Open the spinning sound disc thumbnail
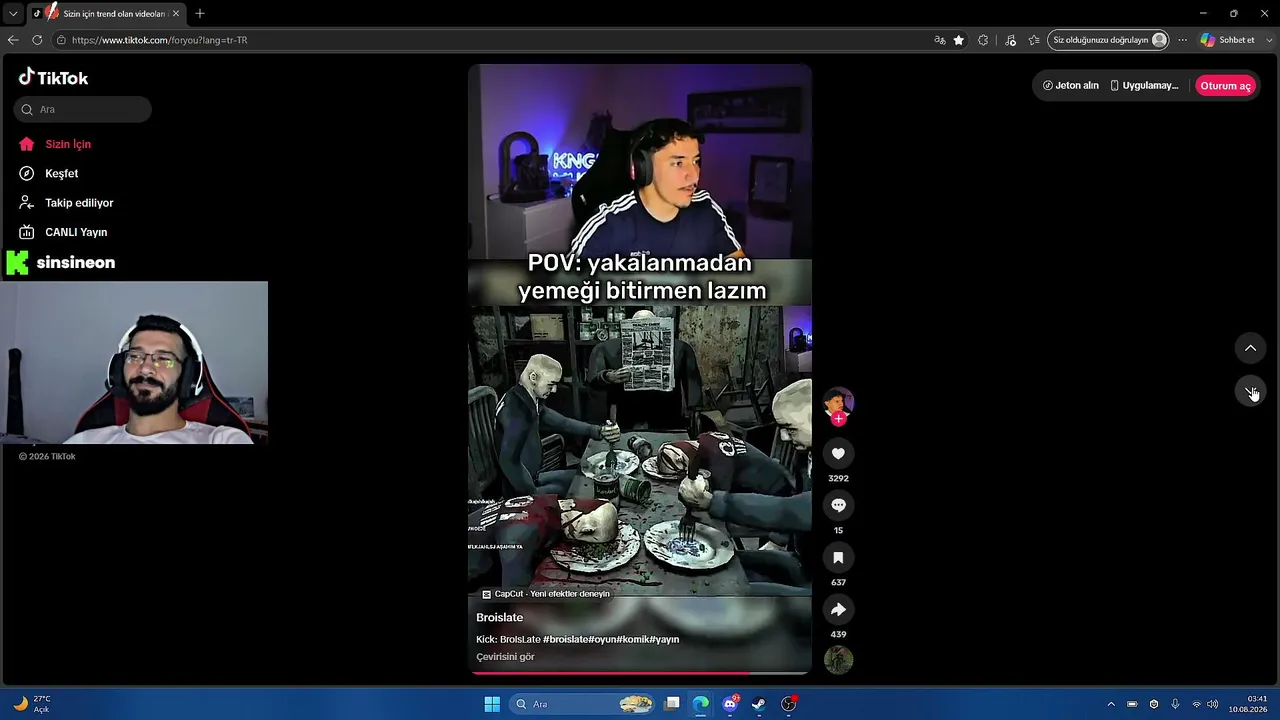Screen dimensions: 1280x720 coord(838,660)
